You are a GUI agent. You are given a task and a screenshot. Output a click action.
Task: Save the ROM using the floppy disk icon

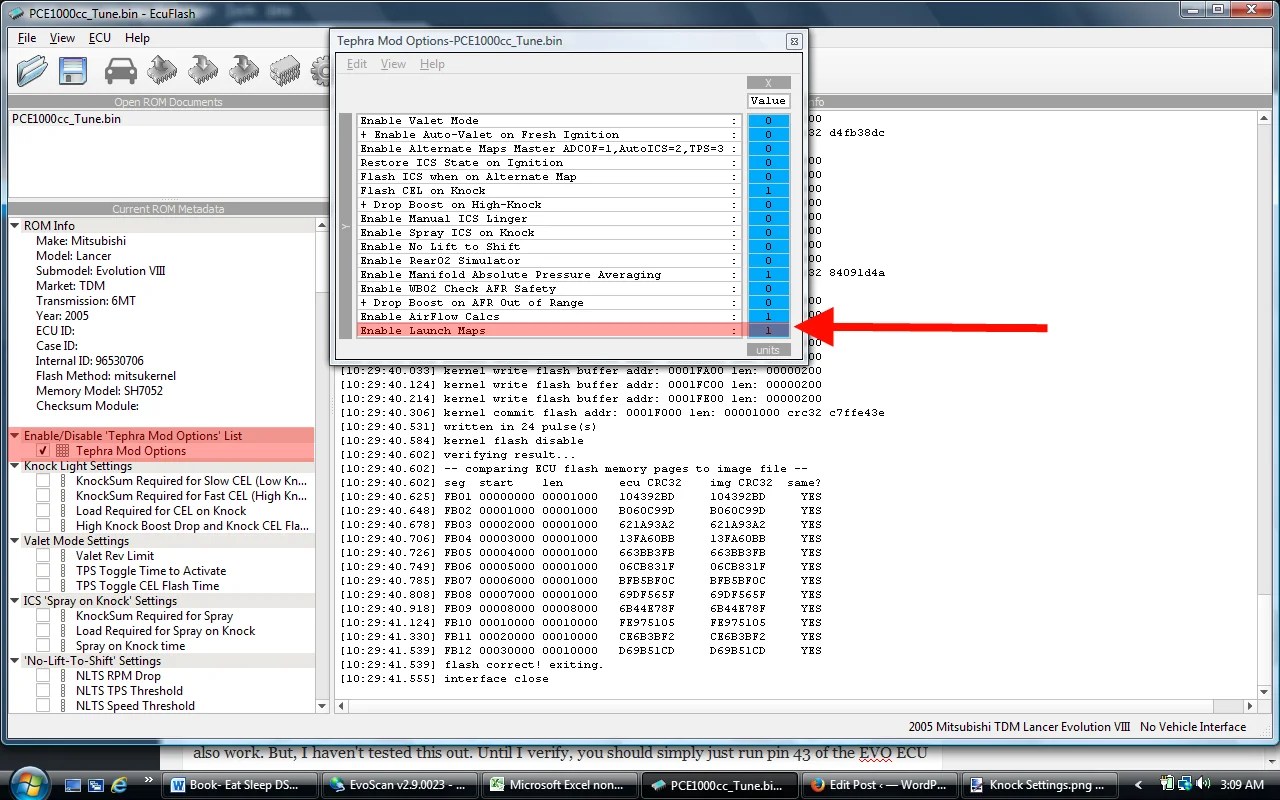(73, 70)
